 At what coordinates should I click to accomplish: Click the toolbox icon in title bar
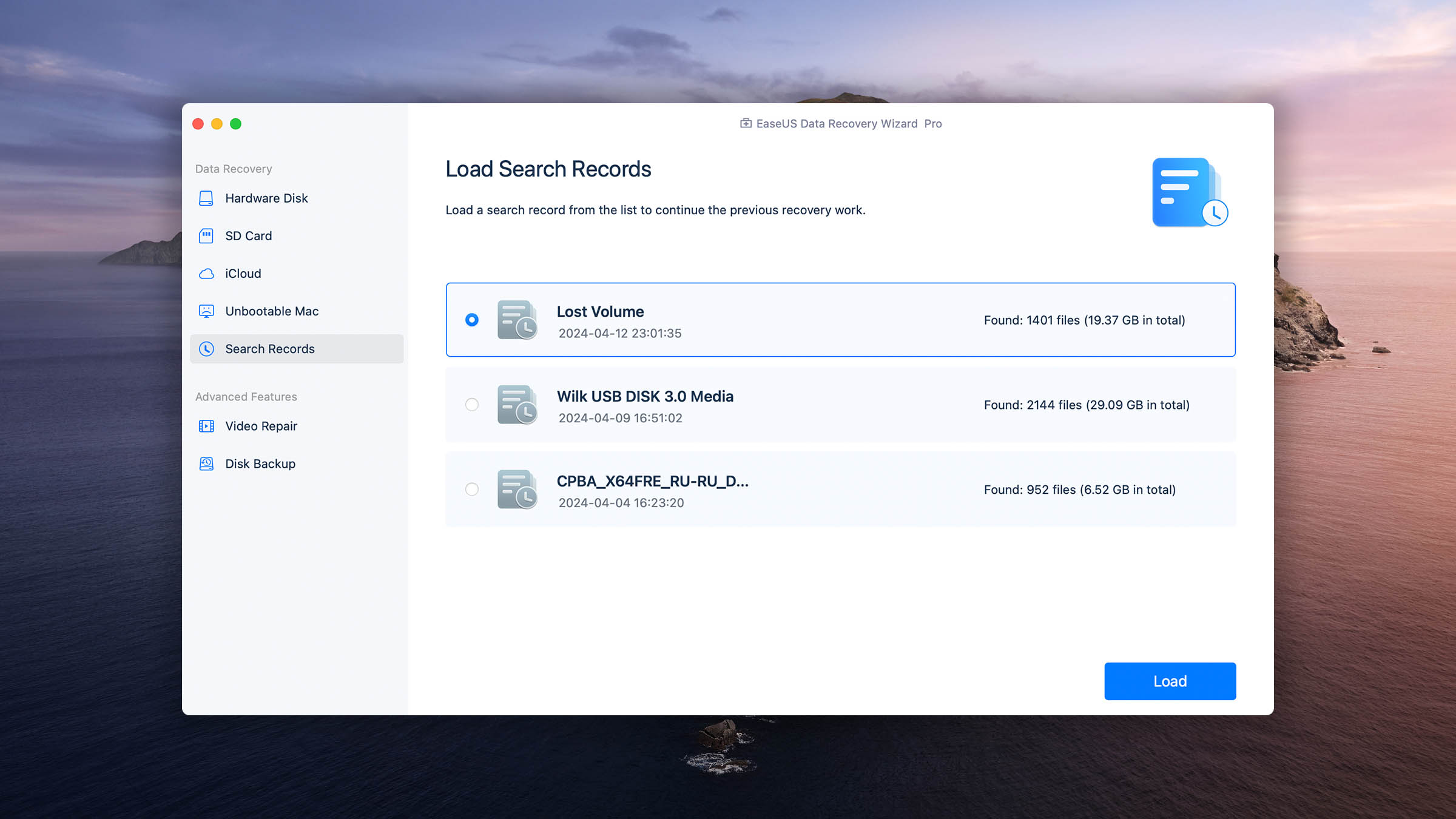pos(746,124)
